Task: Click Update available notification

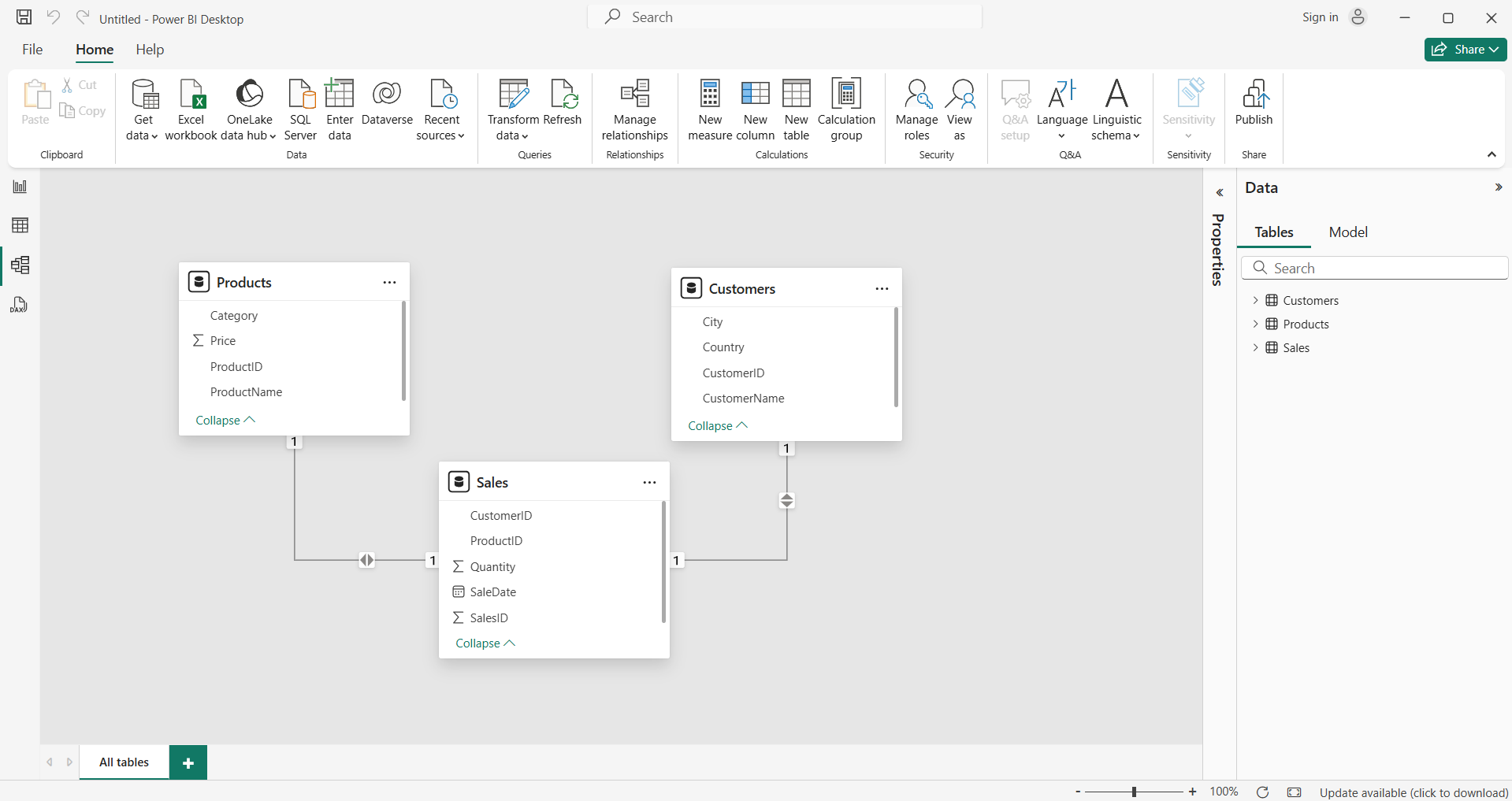Action: [x=1414, y=792]
